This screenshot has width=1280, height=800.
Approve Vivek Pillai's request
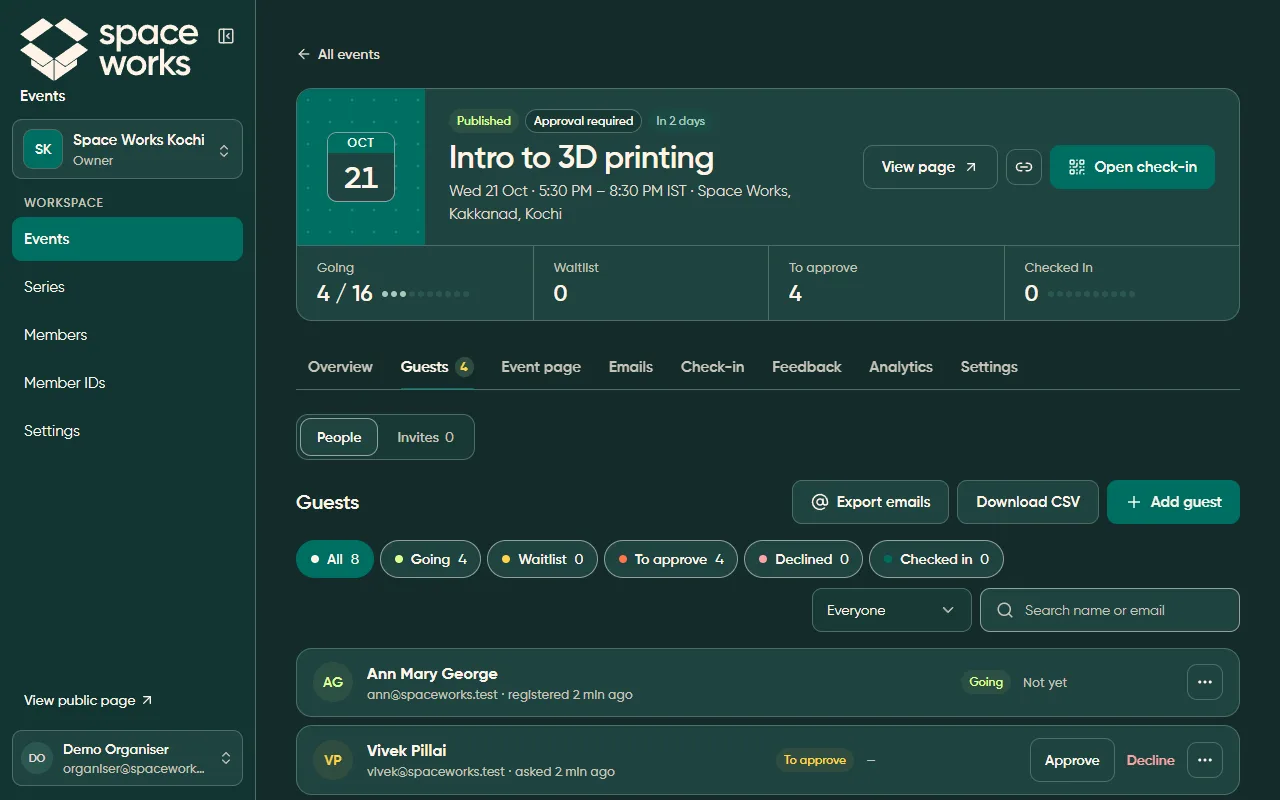pos(1072,760)
